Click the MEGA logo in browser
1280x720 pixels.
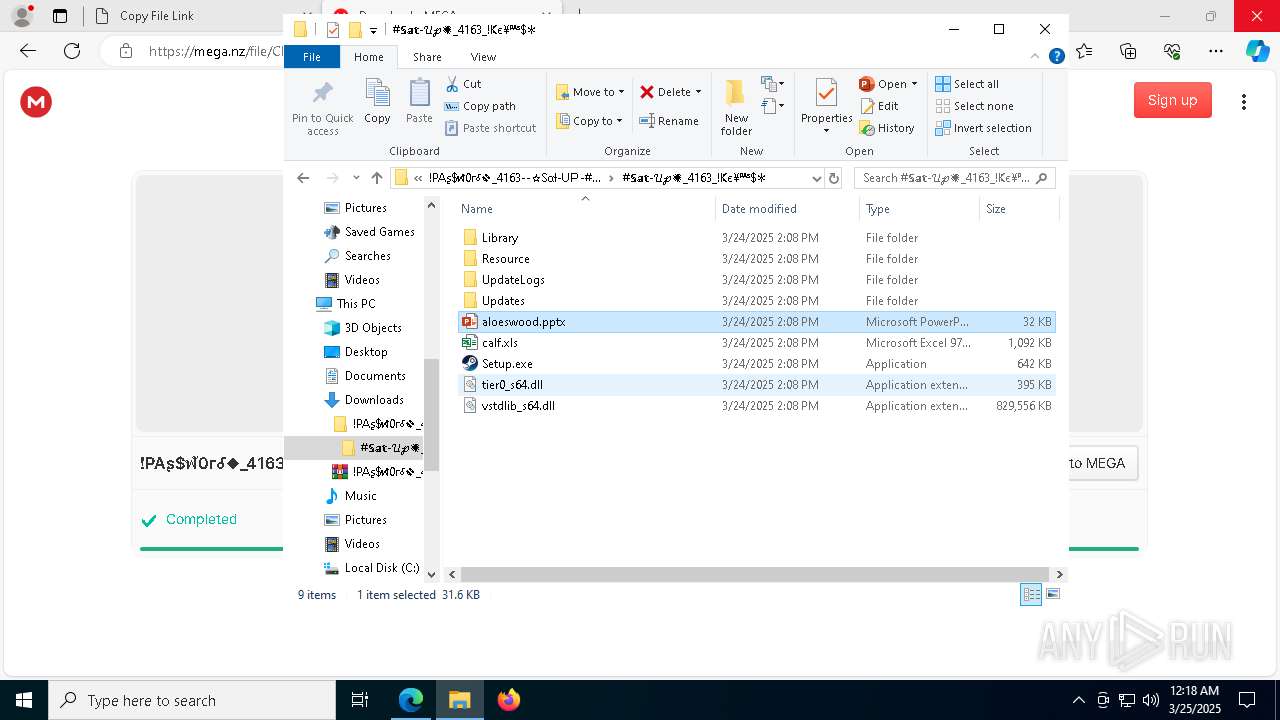point(36,102)
